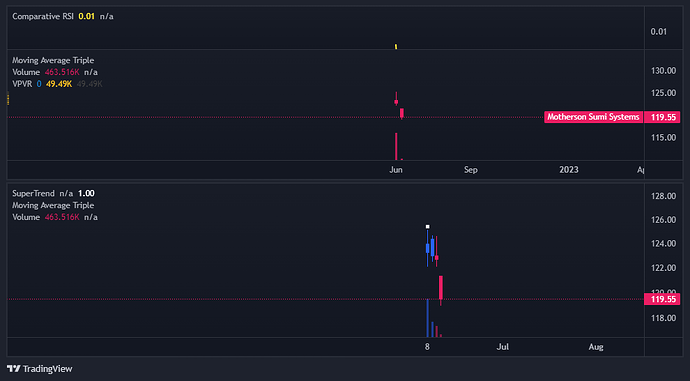The width and height of the screenshot is (690, 381).
Task: Click the white SuperTrend marker above the candles
Action: [427, 227]
